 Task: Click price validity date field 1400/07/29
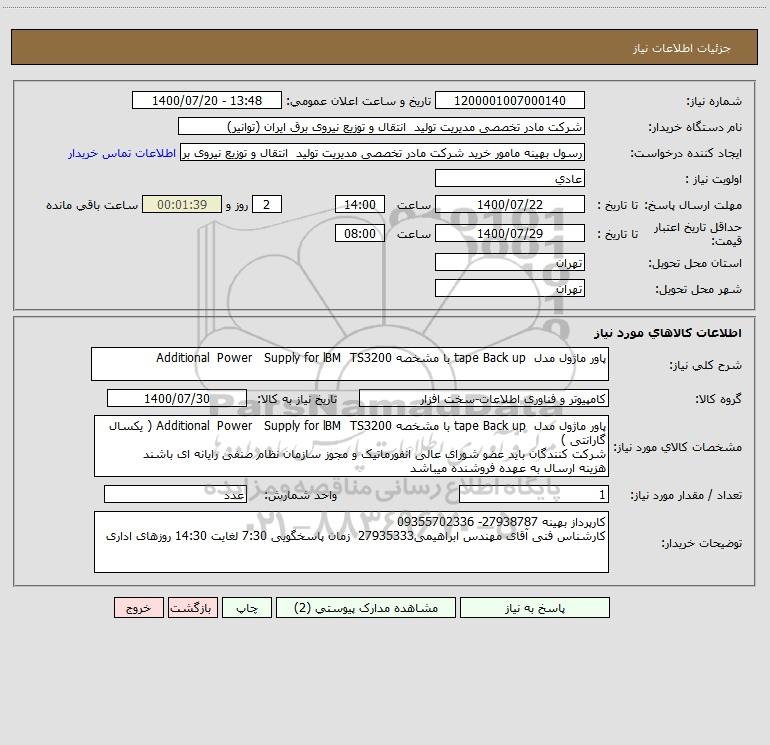pyautogui.click(x=510, y=233)
